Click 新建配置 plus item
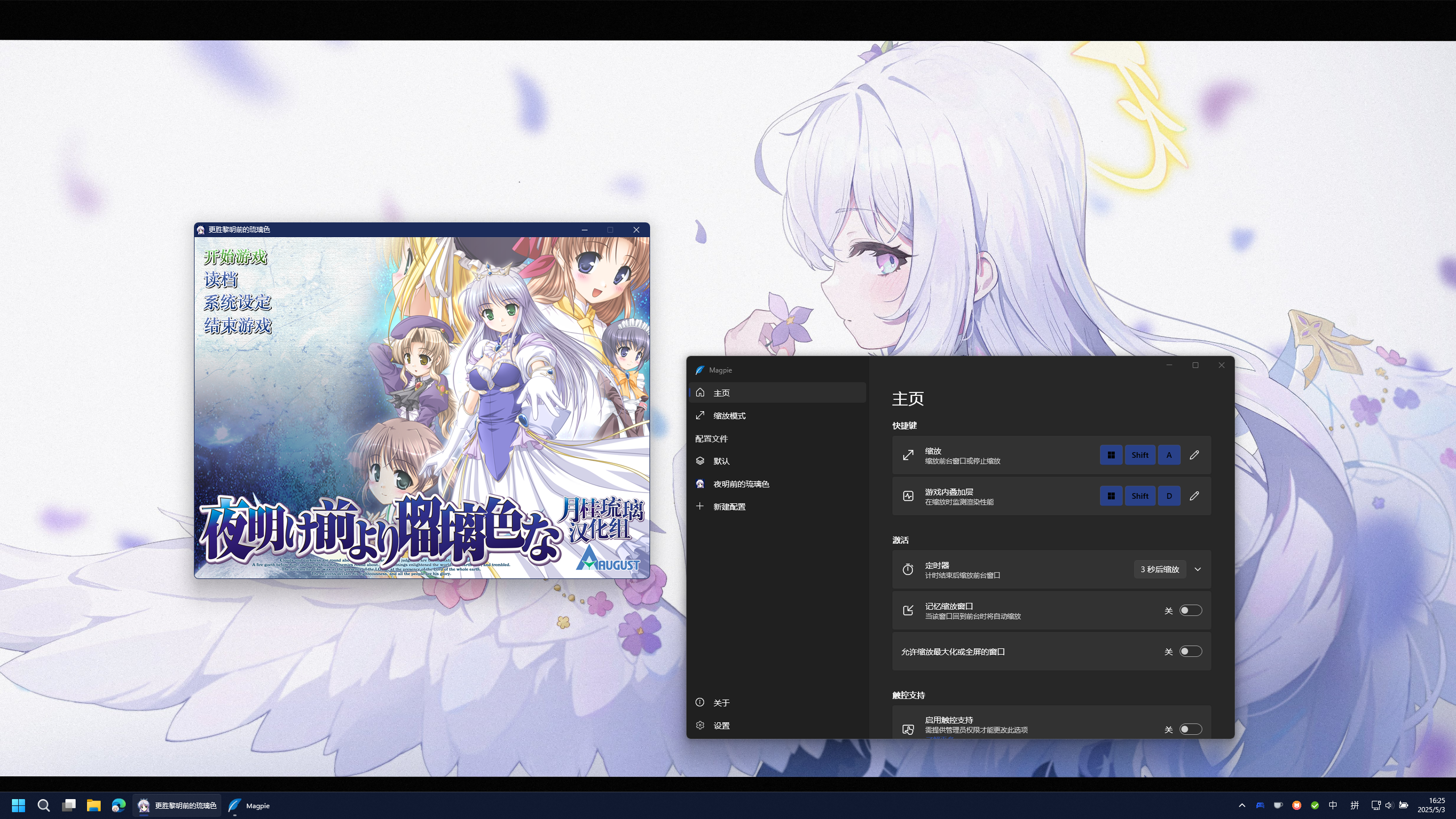Screen dimensions: 1456x819 coord(729,507)
